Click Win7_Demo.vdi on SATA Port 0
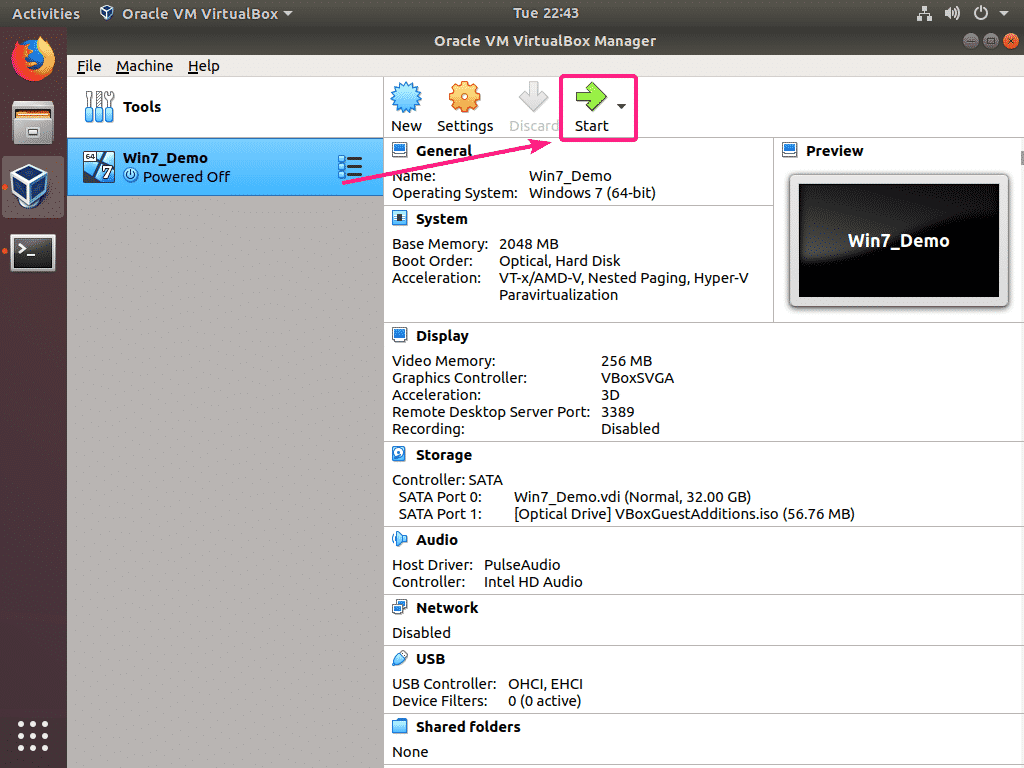Image resolution: width=1024 pixels, height=768 pixels. tap(632, 497)
